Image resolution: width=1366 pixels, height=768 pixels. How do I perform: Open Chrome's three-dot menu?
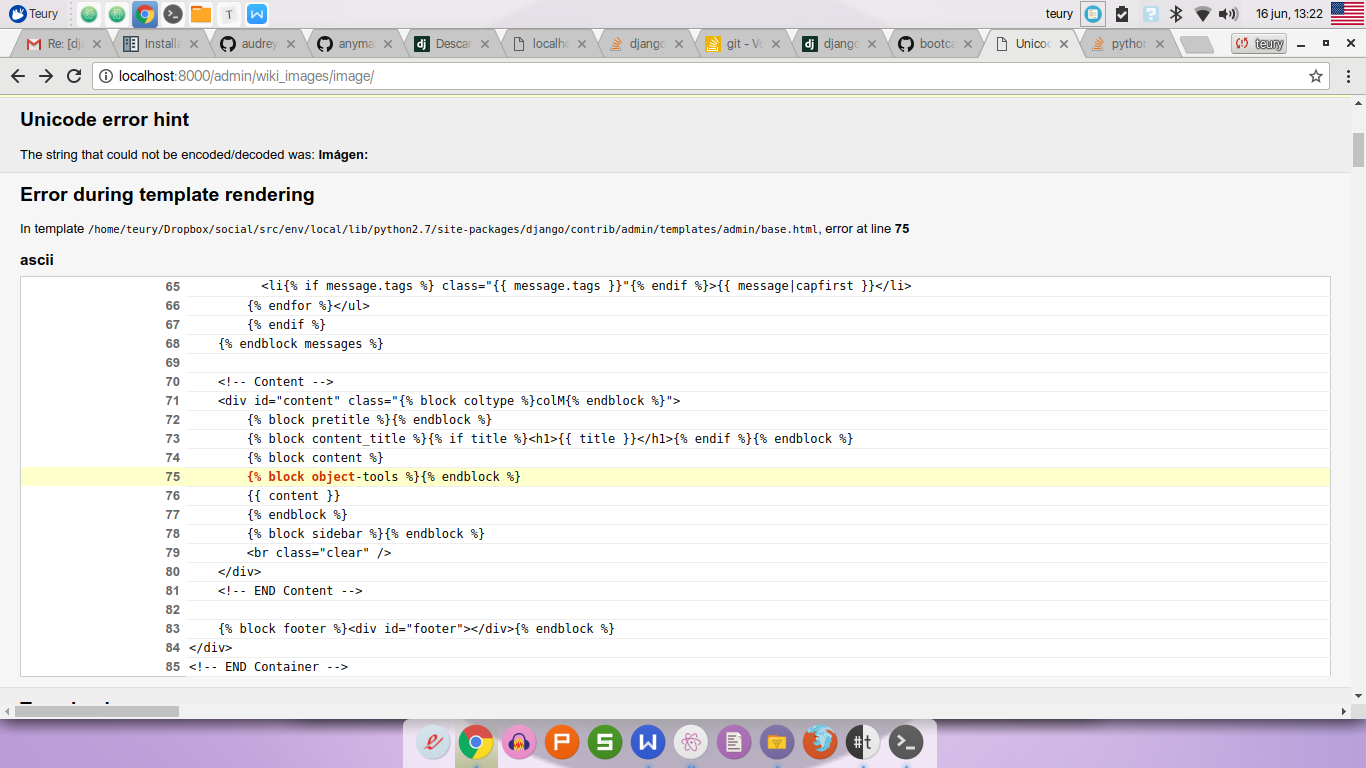(x=1349, y=76)
